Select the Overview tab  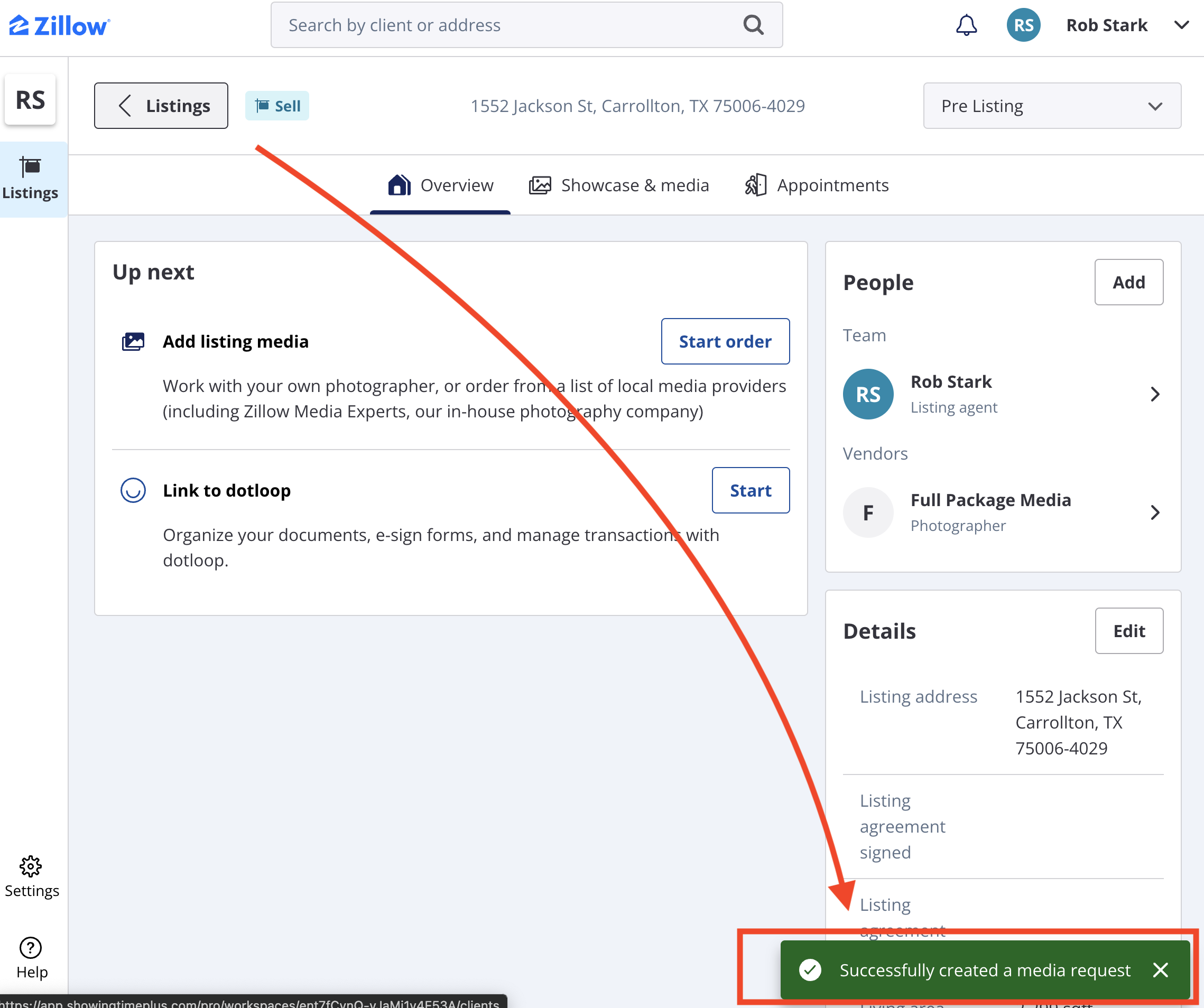pyautogui.click(x=440, y=185)
